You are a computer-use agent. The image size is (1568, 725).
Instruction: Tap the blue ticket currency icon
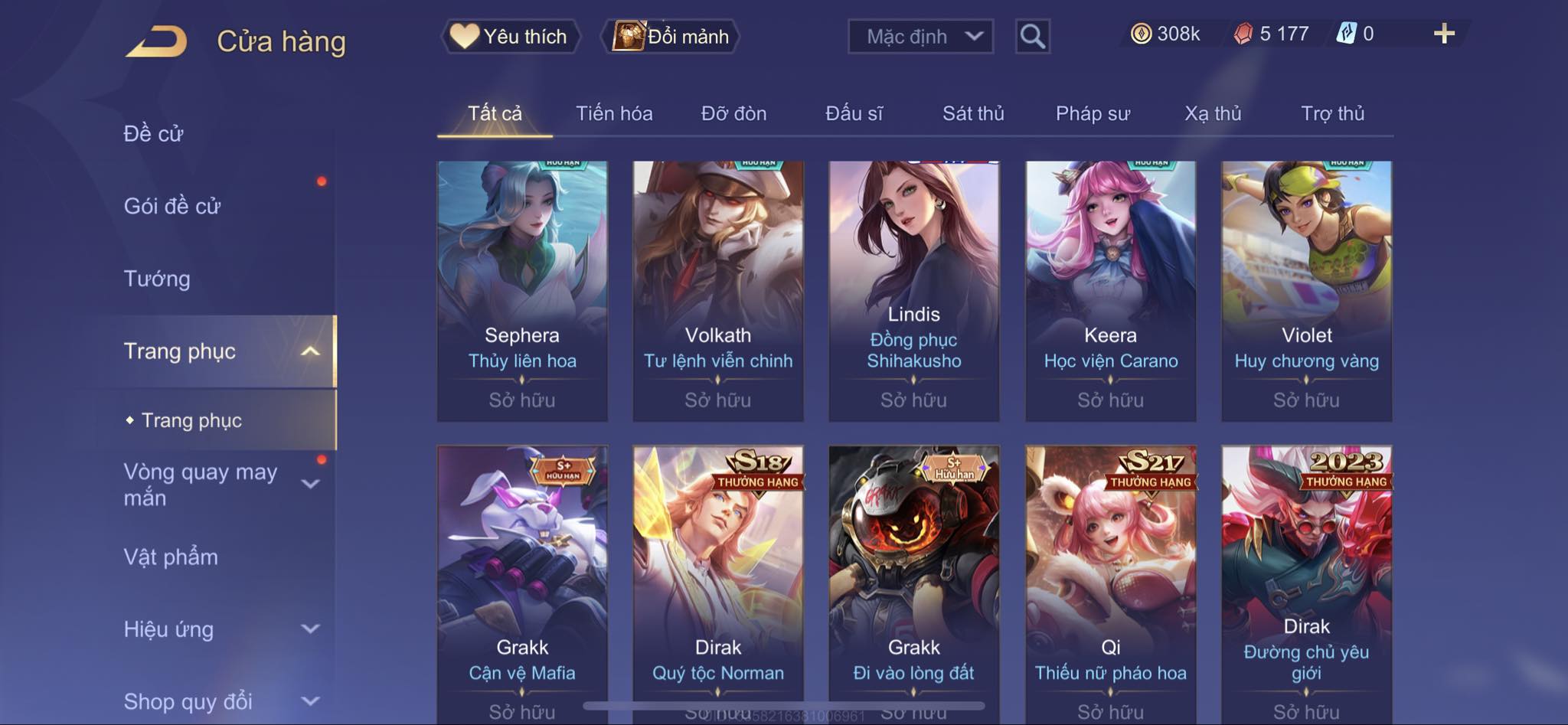pos(1346,34)
